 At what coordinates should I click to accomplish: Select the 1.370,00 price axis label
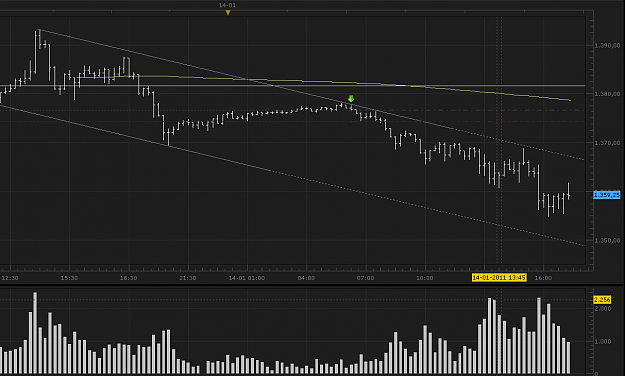pos(607,143)
